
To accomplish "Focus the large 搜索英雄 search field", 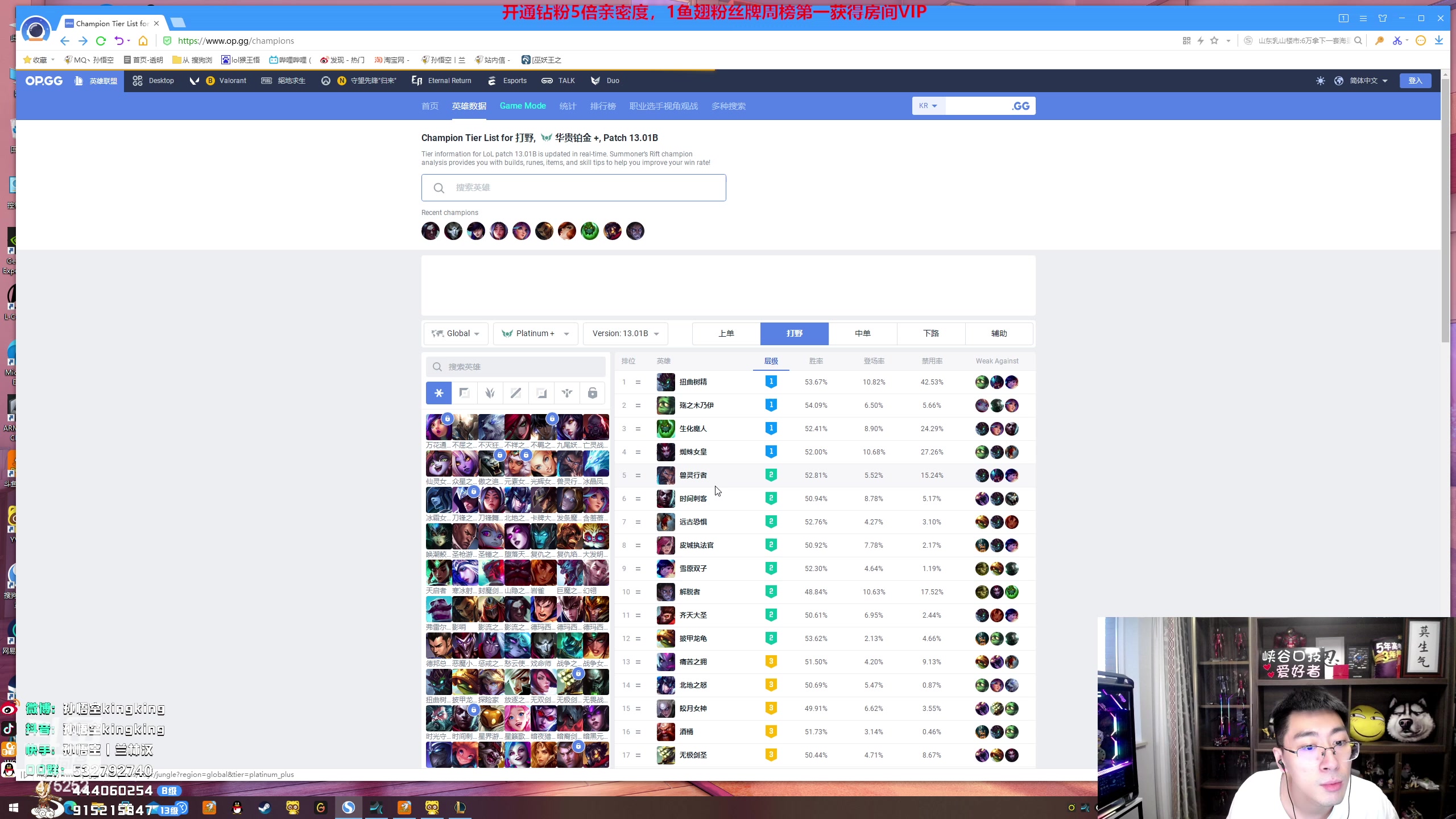I will [x=573, y=188].
